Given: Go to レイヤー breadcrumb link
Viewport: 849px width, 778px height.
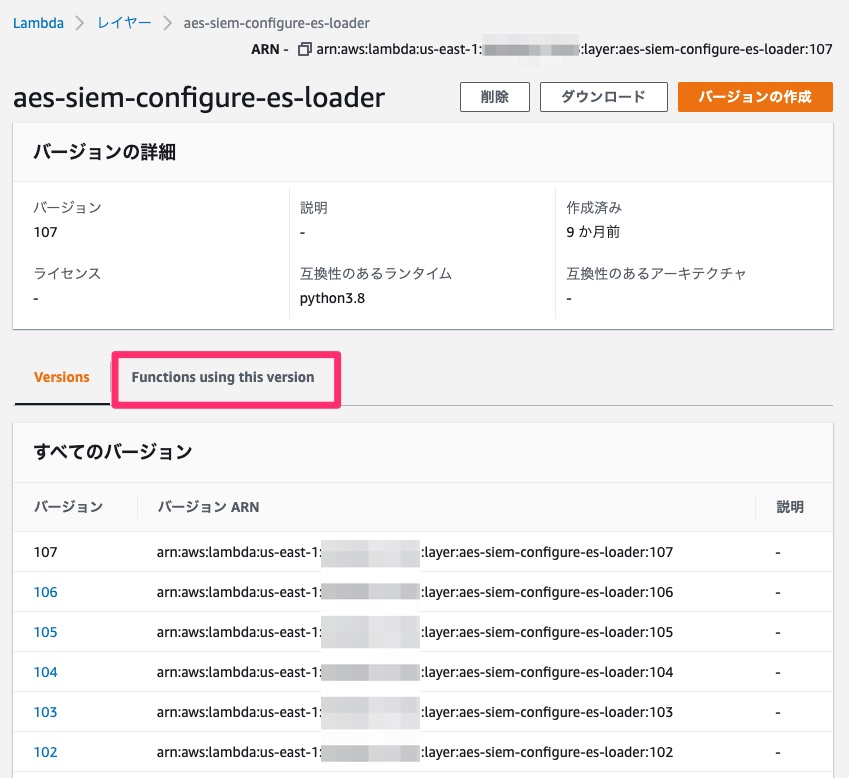Looking at the screenshot, I should click(124, 23).
